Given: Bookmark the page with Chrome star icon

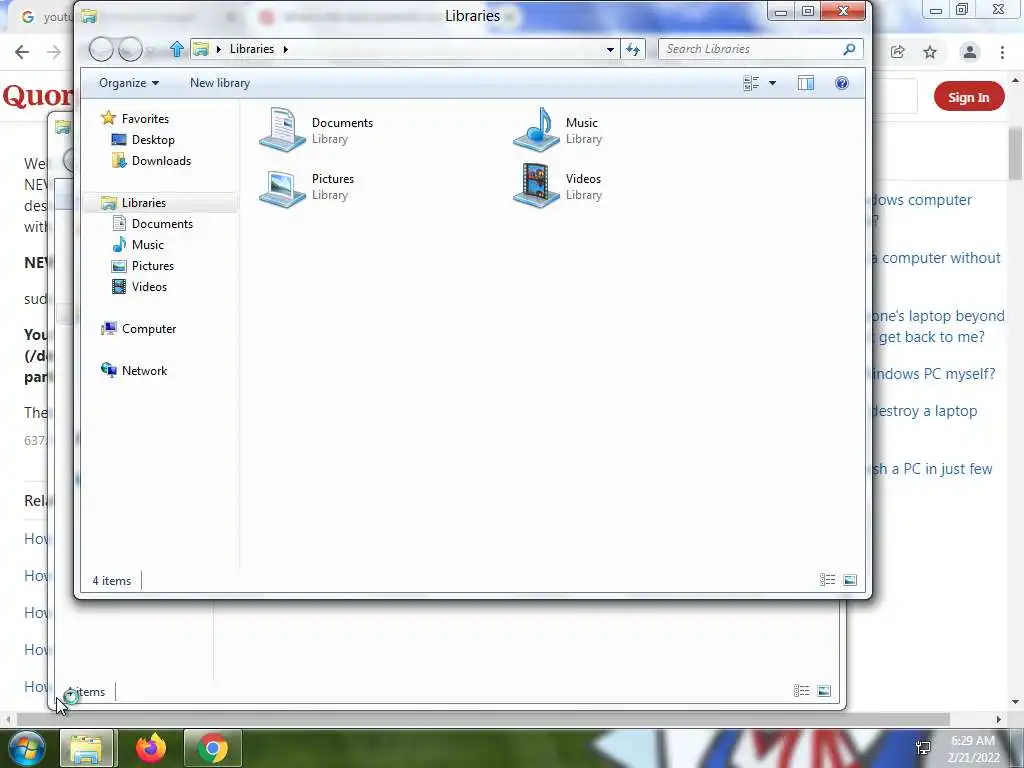Looking at the screenshot, I should pyautogui.click(x=930, y=52).
